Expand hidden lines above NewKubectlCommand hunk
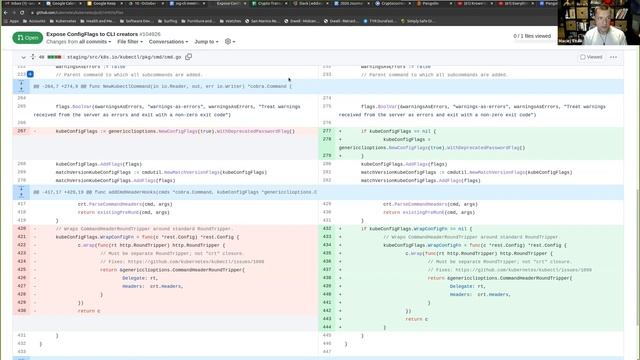 point(21,86)
